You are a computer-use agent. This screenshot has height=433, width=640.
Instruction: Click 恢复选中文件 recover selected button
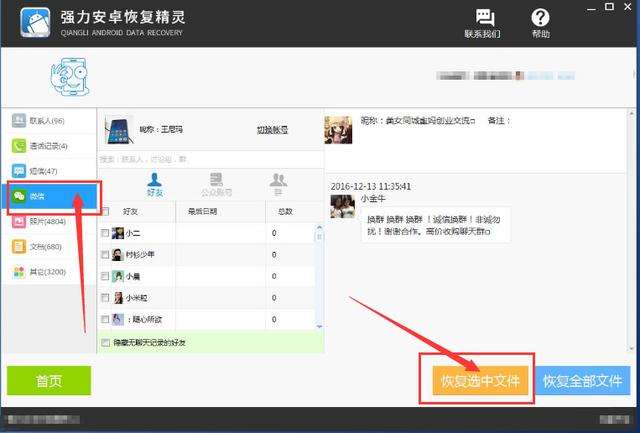point(480,380)
